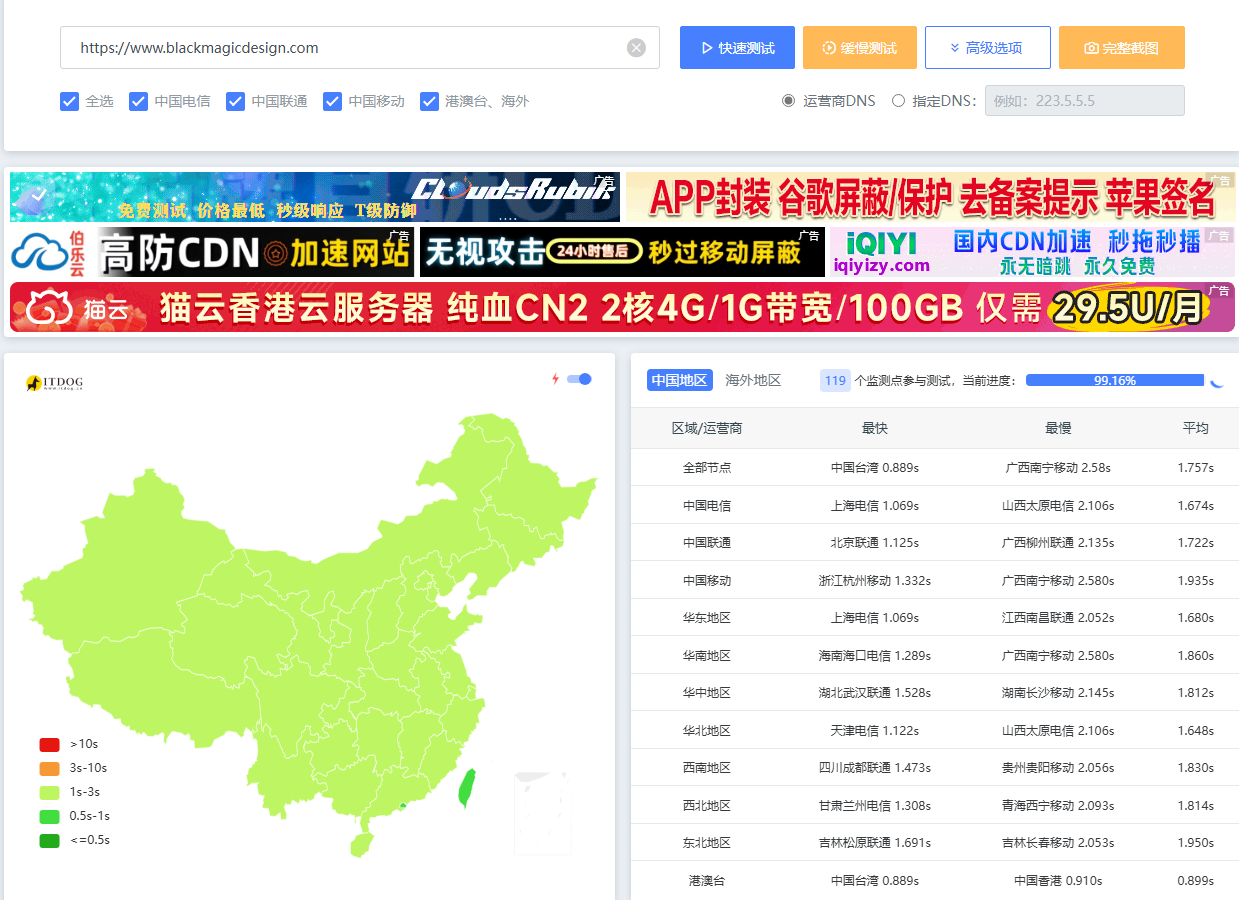The image size is (1239, 900).
Task: Click the 缓慢测试 button
Action: point(860,48)
